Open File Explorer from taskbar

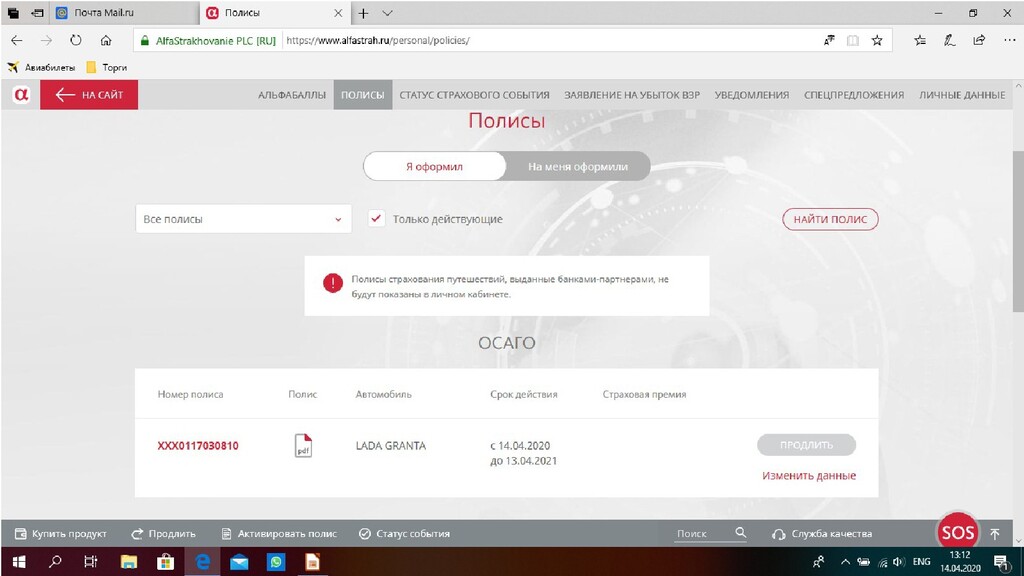pos(129,562)
